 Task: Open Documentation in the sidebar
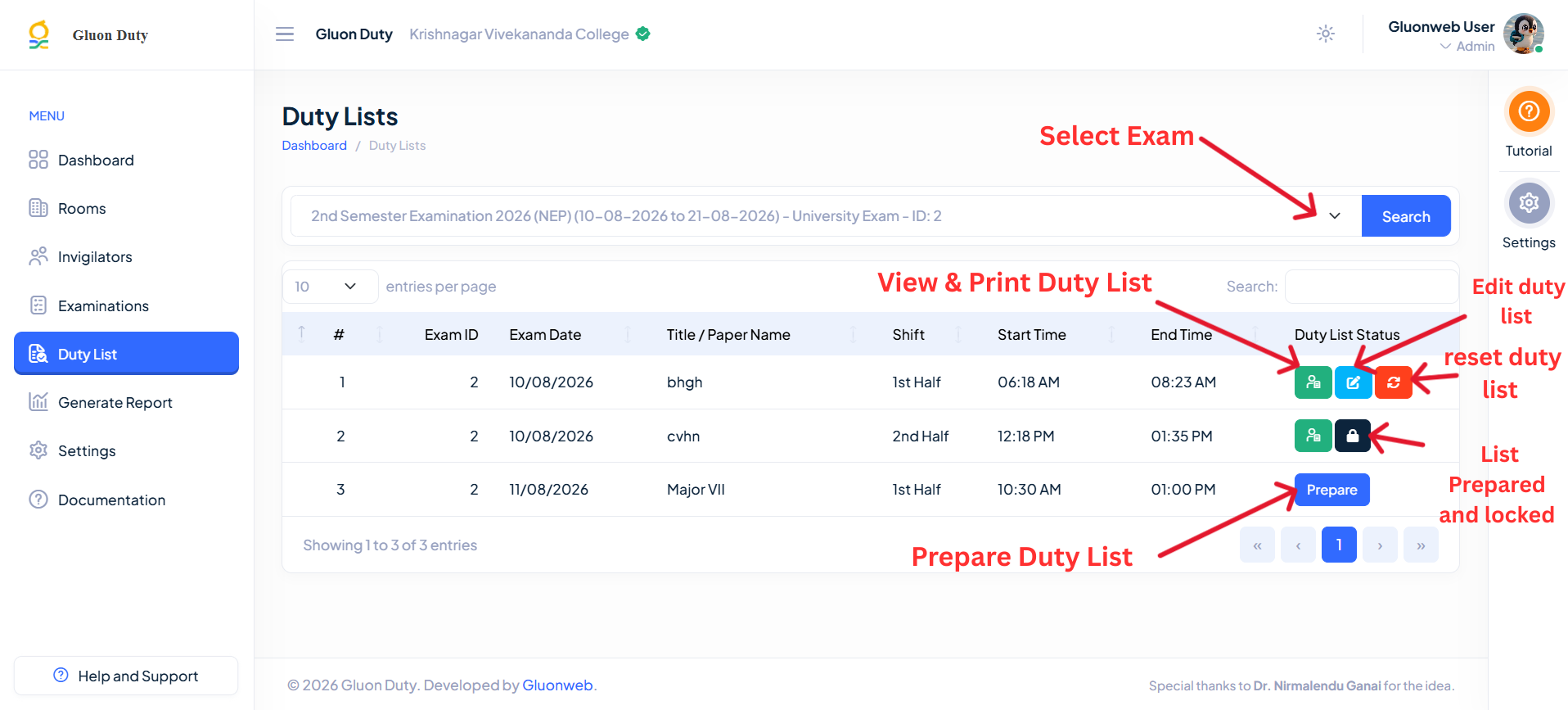127,500
